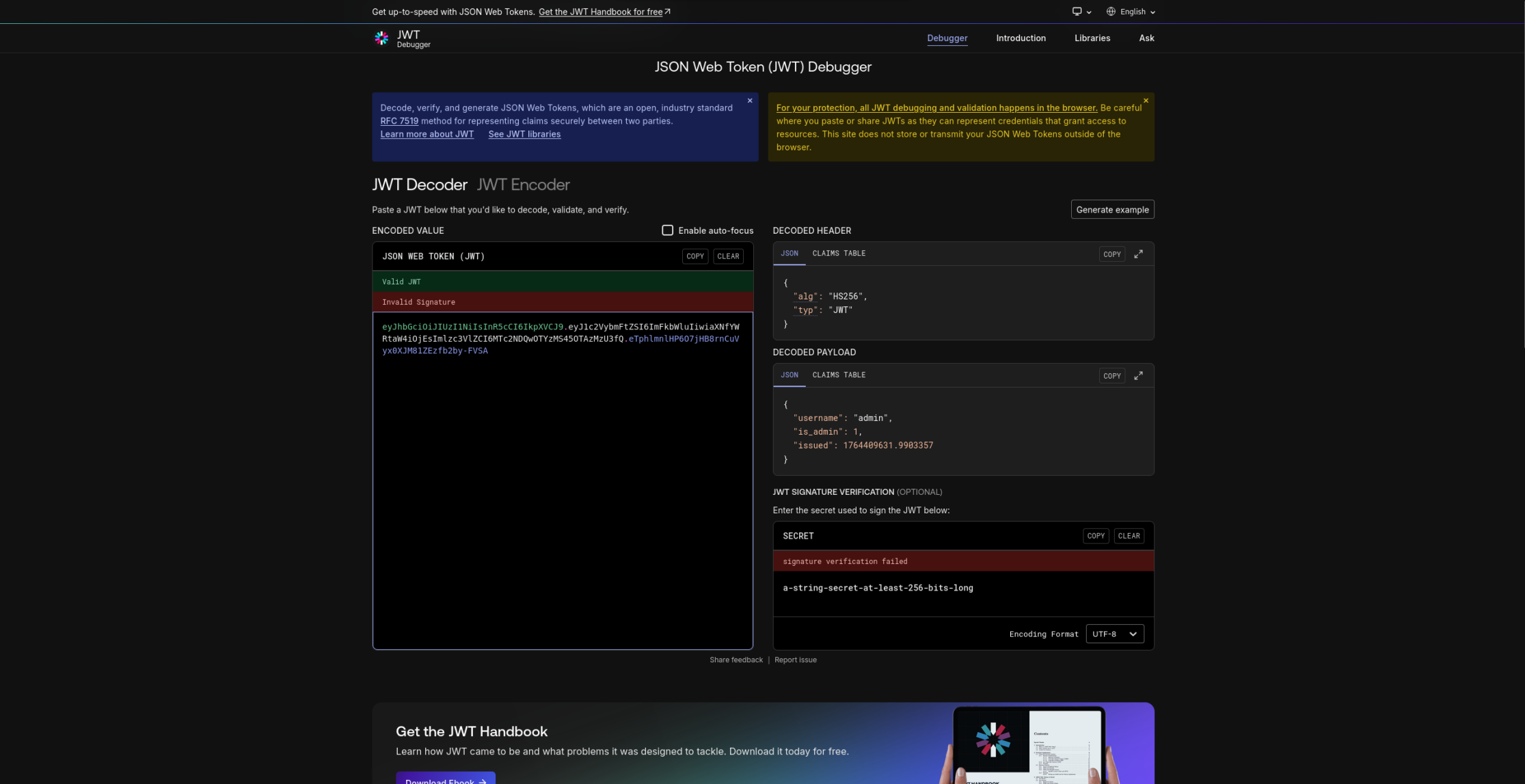
Task: Click Generate example button
Action: [1112, 210]
